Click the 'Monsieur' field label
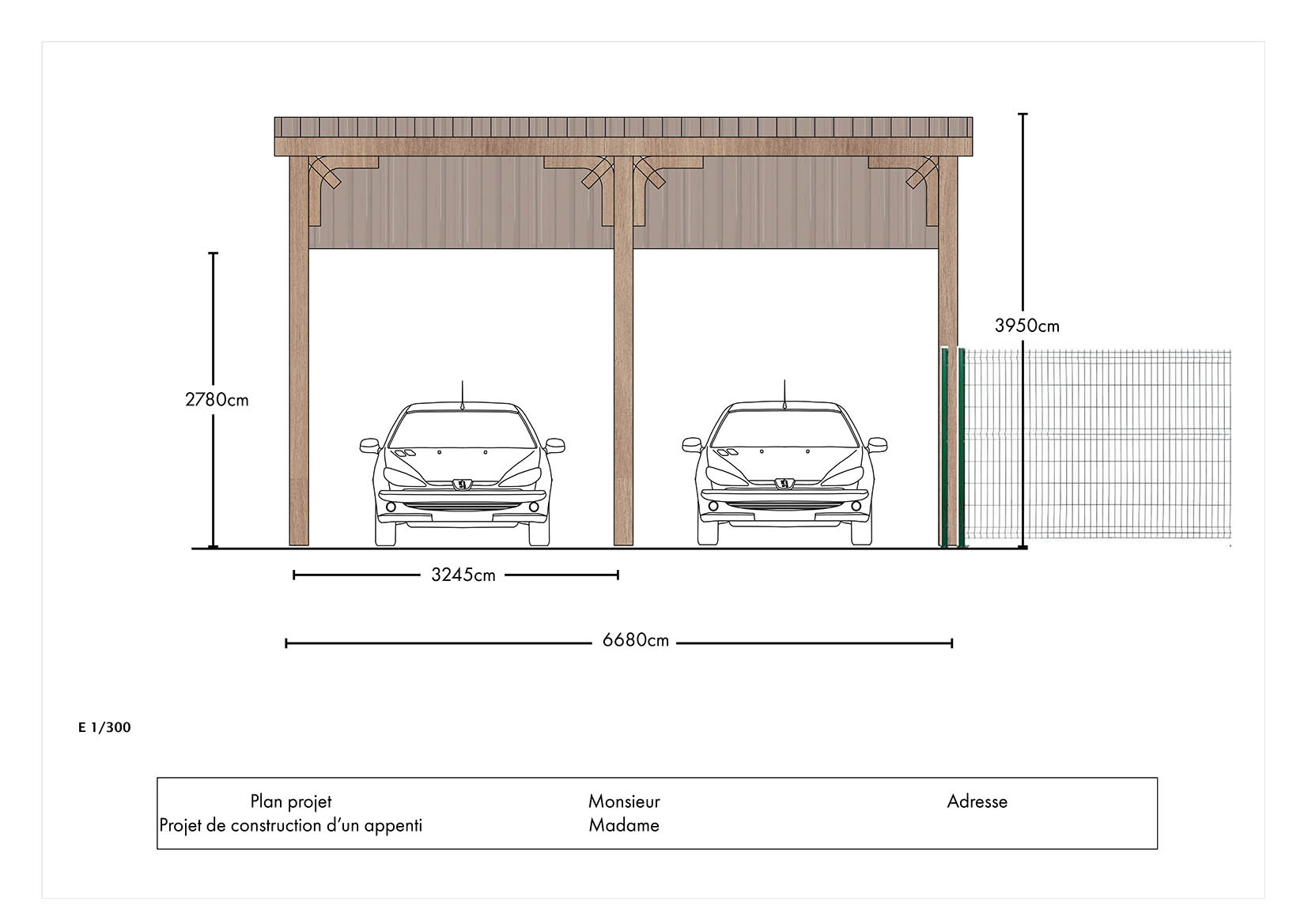 click(x=624, y=801)
